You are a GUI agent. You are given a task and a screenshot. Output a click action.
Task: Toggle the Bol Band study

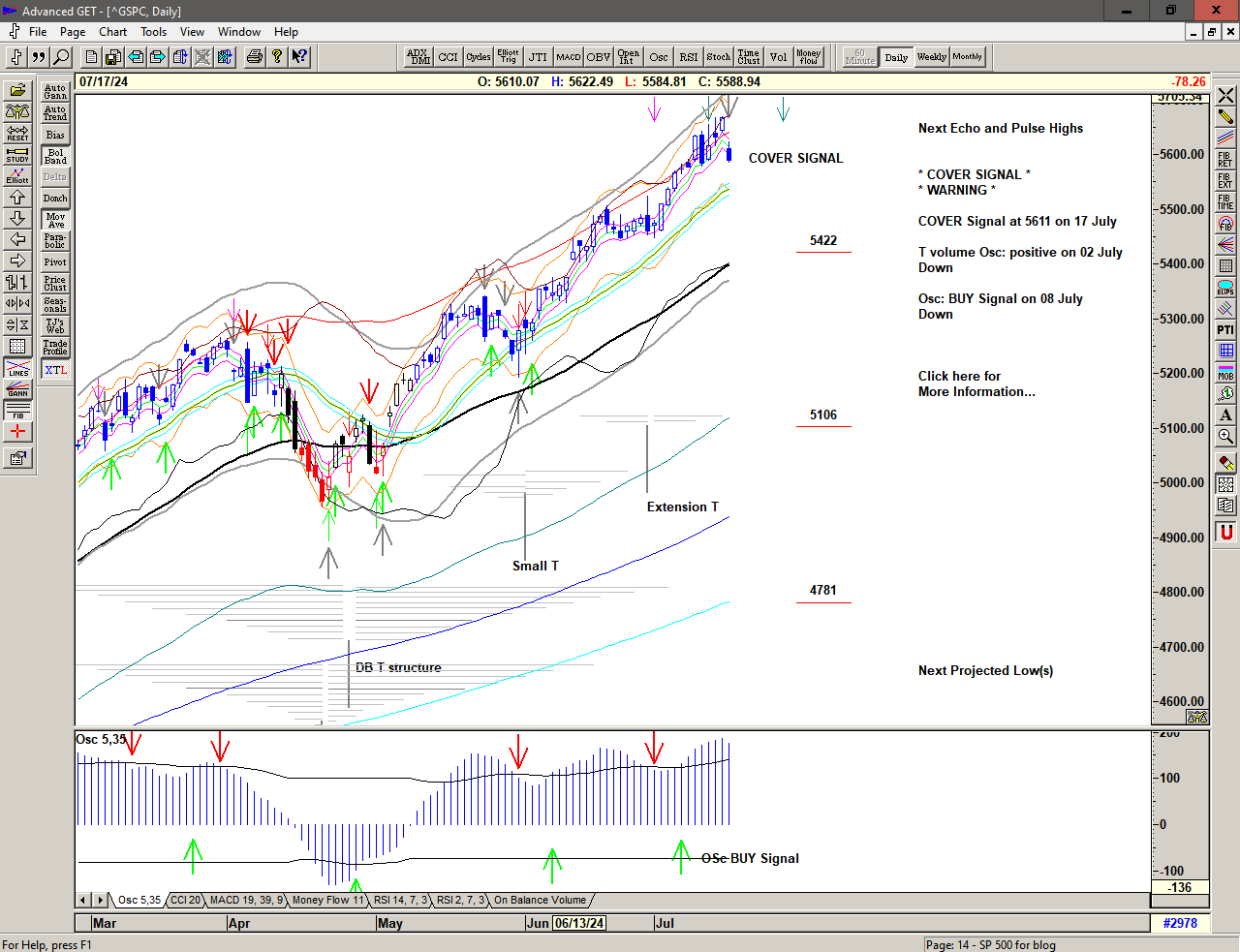(x=55, y=156)
